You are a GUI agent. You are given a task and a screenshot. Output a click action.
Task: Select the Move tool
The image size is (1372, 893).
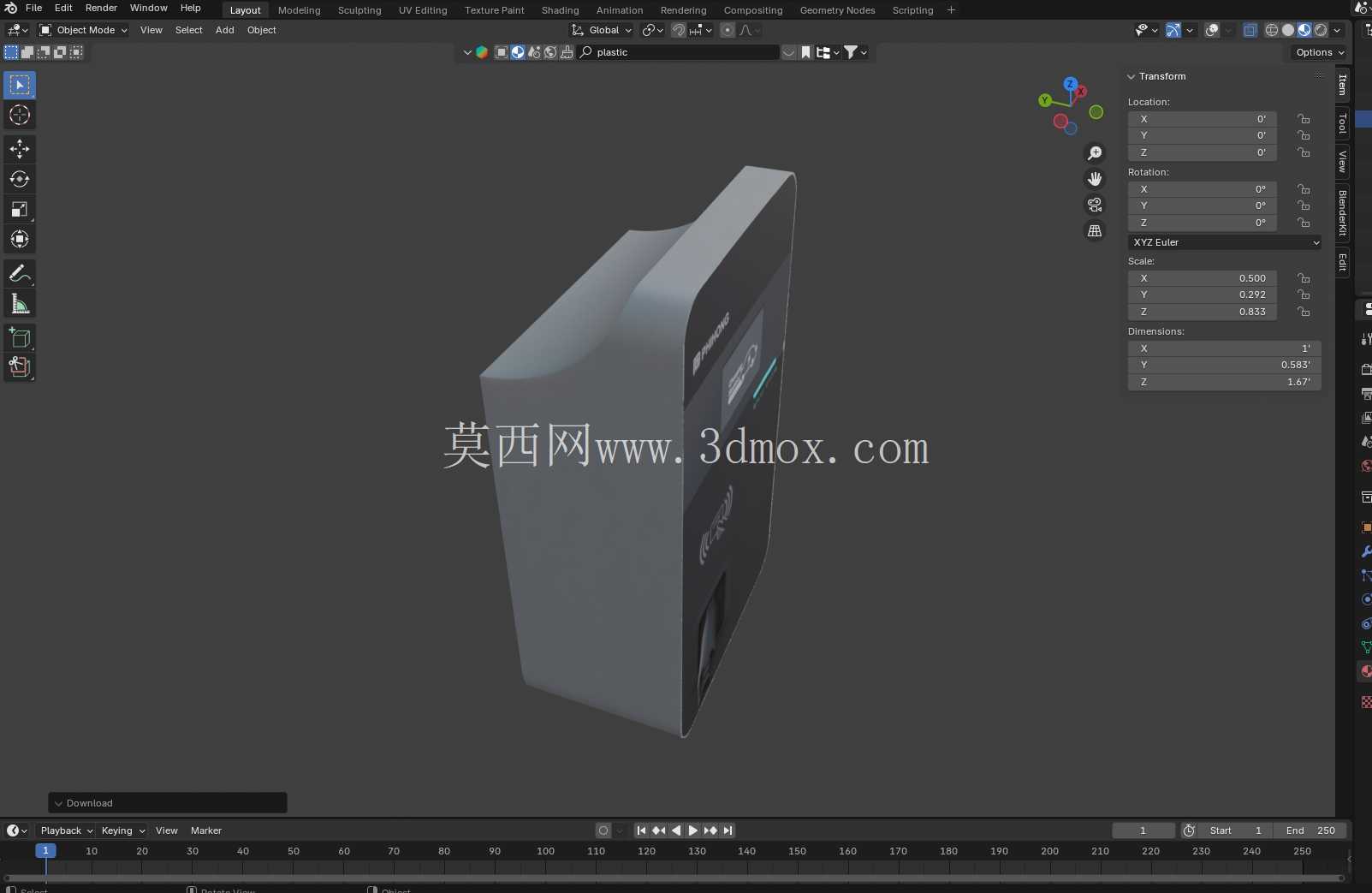pyautogui.click(x=20, y=149)
